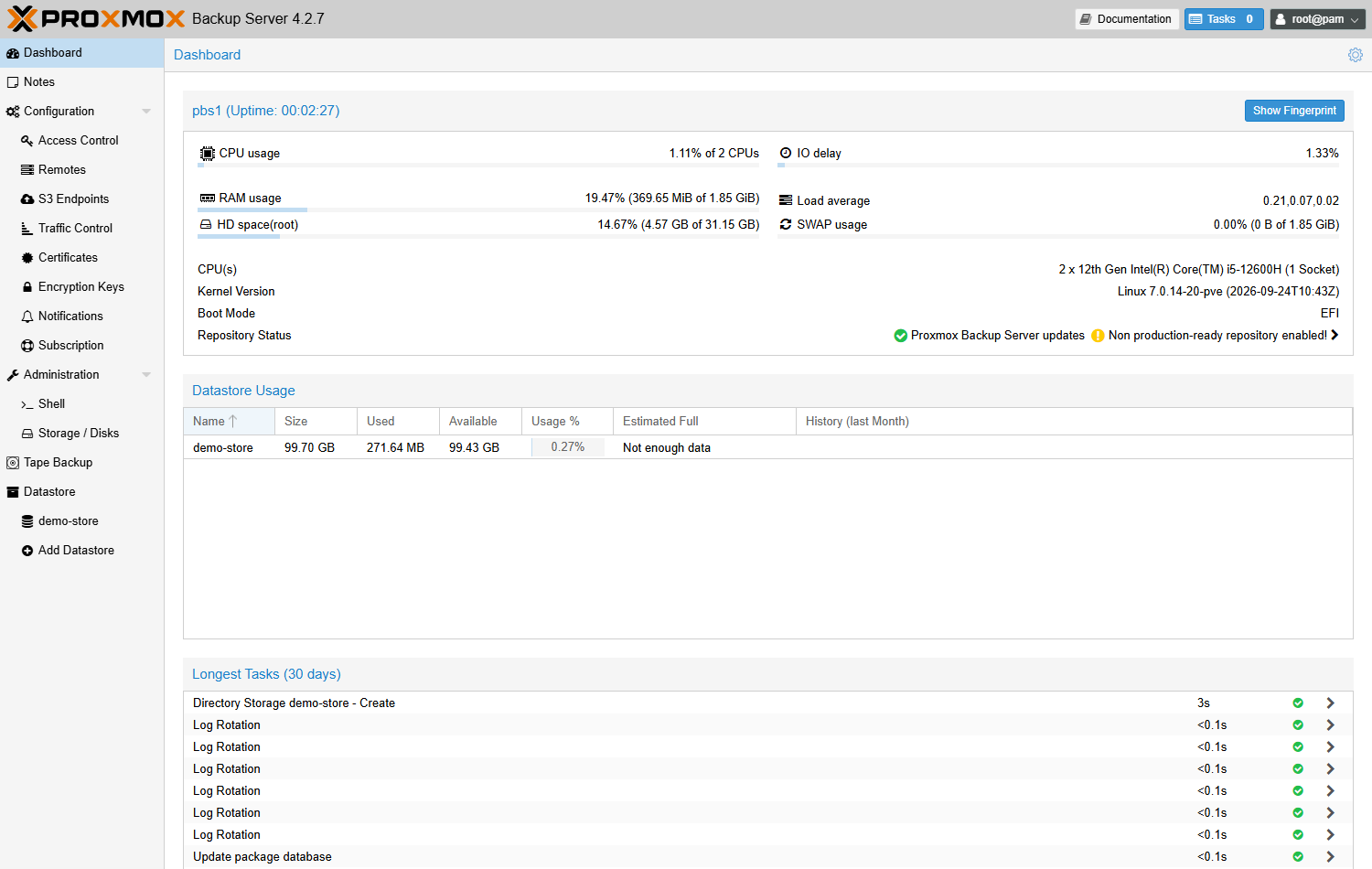Click the History (last Month) column header
Screen dimensions: 1372x869
1074,422
